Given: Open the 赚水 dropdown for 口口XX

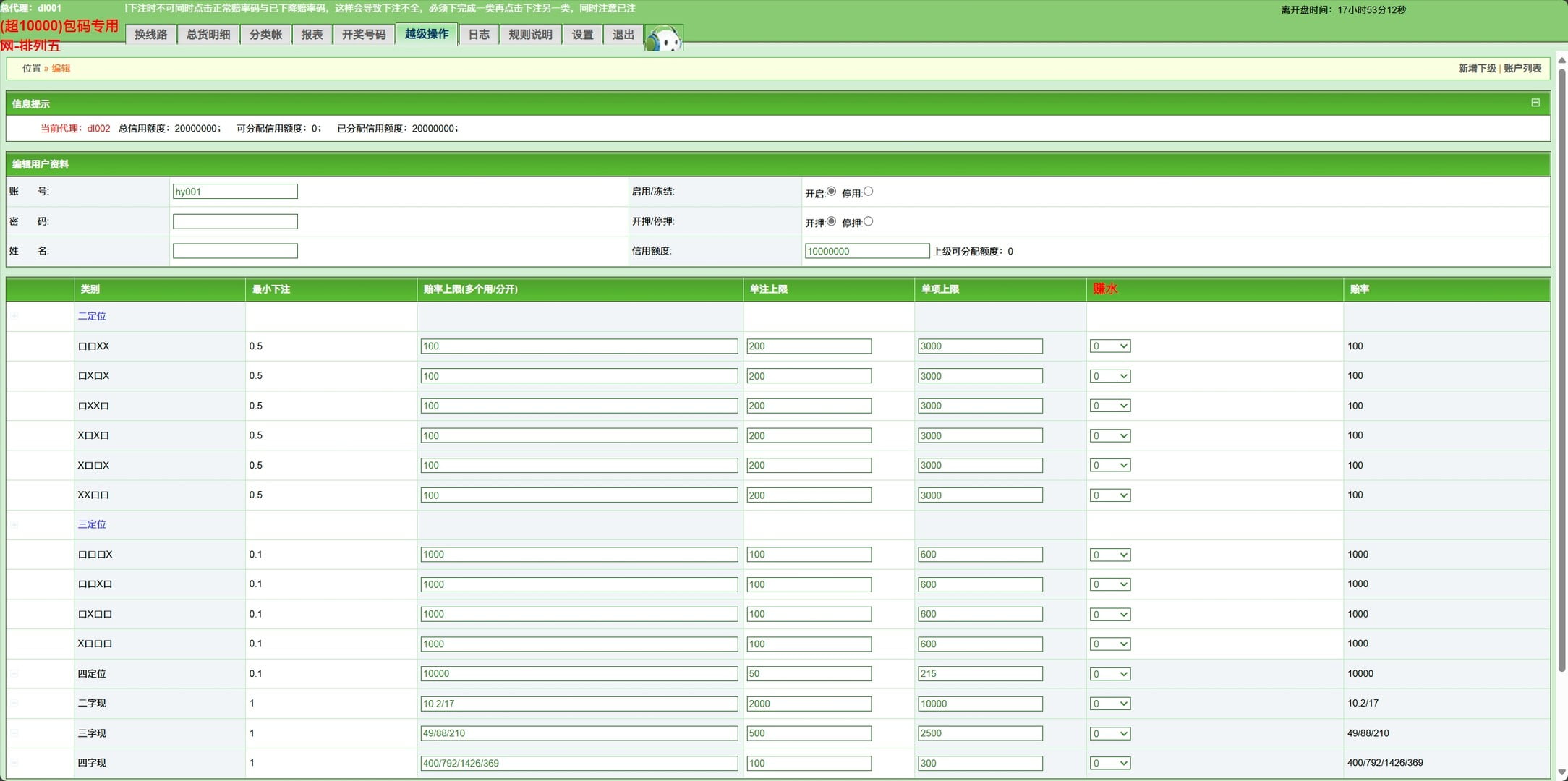Looking at the screenshot, I should (1109, 346).
